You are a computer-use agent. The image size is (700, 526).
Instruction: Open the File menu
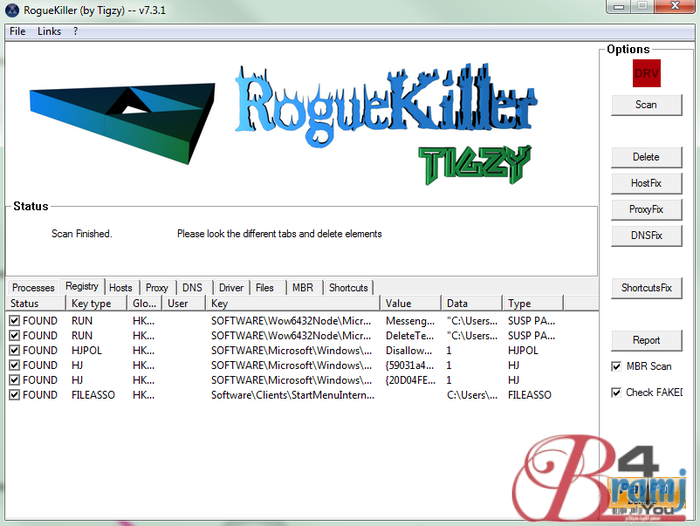click(x=17, y=31)
